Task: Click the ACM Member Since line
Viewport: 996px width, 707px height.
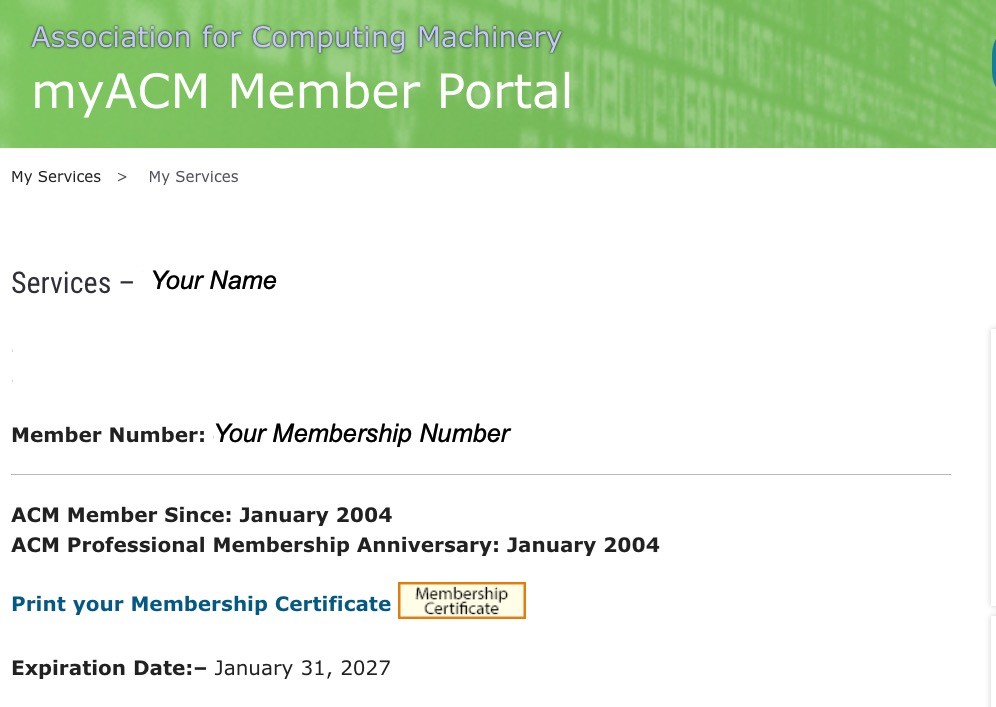Action: [x=201, y=515]
